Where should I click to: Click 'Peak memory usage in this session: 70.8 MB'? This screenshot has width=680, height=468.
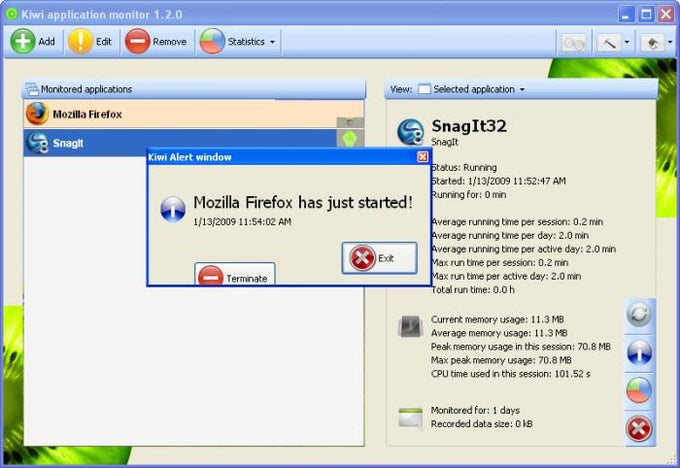[521, 347]
